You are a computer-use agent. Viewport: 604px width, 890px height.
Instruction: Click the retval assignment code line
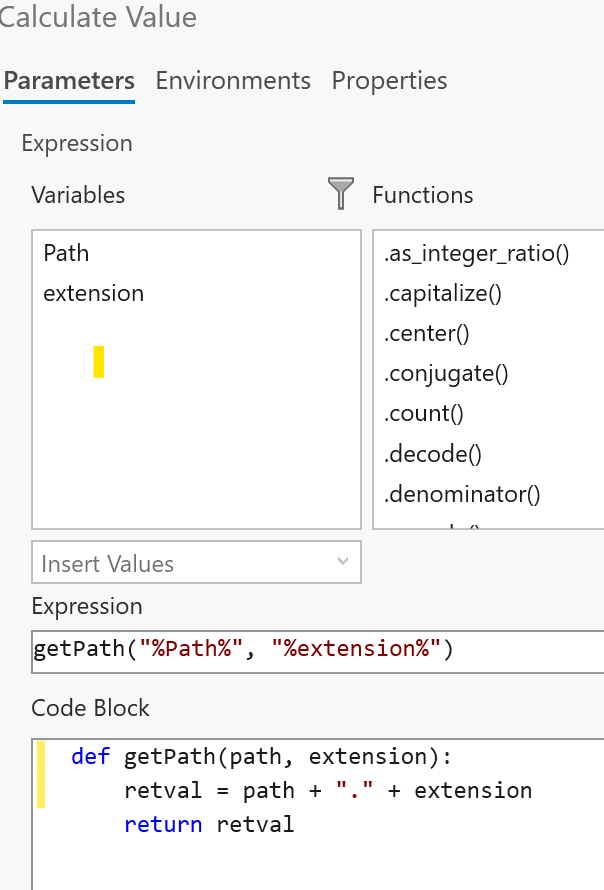click(327, 791)
